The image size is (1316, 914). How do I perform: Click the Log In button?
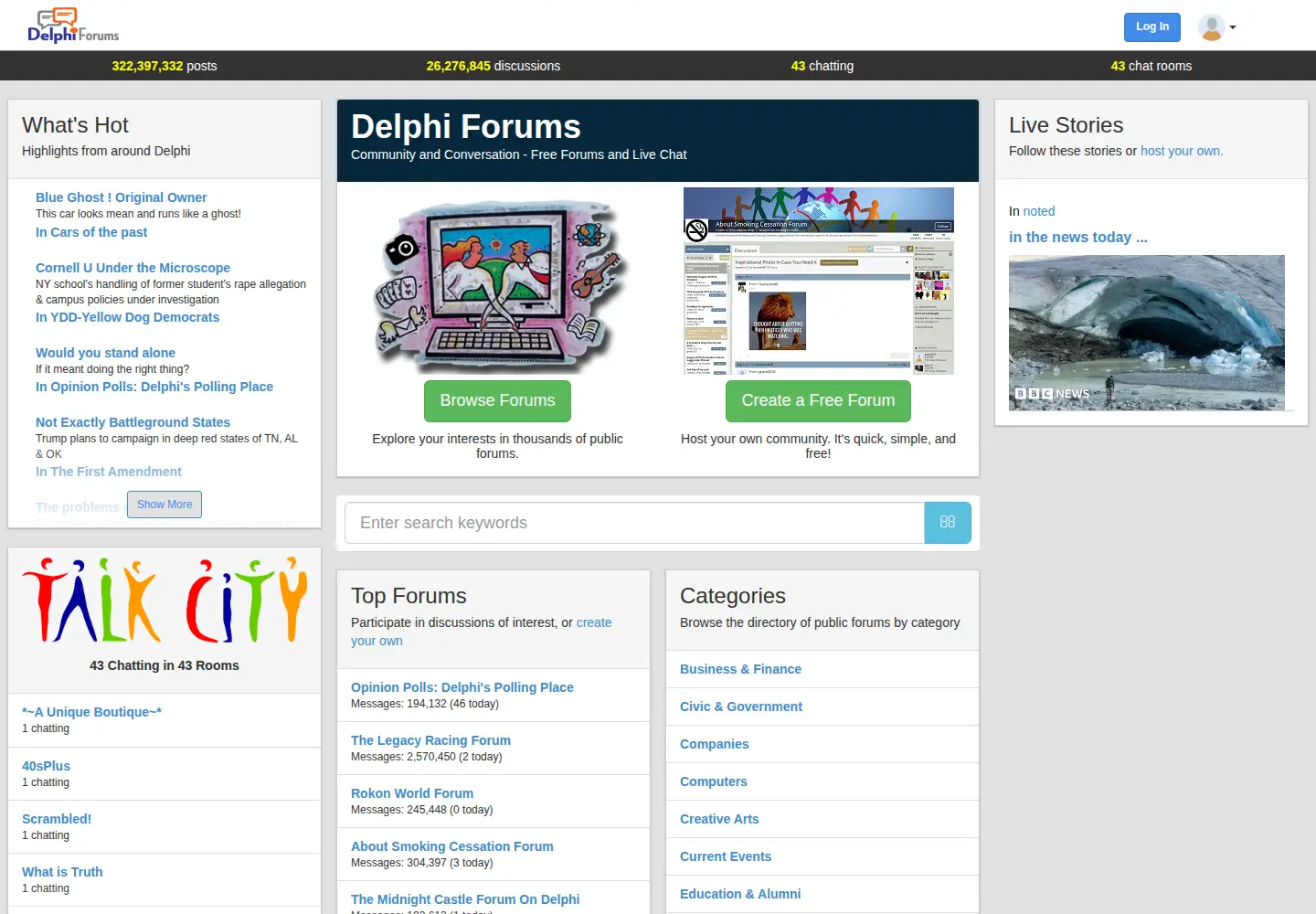[1152, 27]
